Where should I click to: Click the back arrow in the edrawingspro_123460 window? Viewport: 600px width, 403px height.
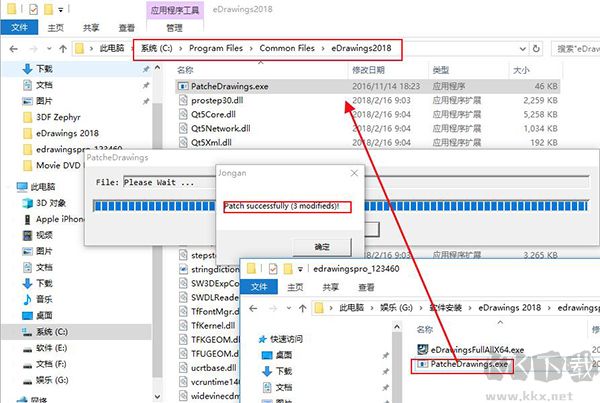[x=253, y=308]
